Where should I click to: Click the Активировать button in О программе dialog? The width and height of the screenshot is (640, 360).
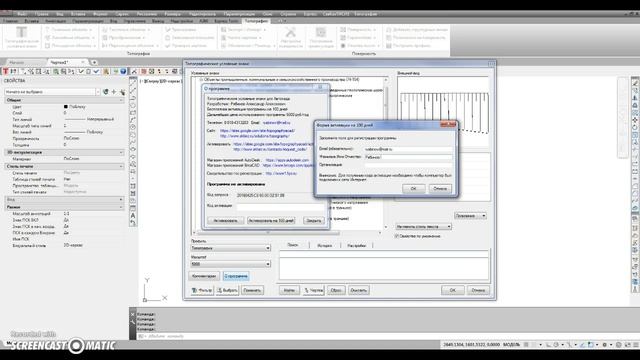(226, 220)
